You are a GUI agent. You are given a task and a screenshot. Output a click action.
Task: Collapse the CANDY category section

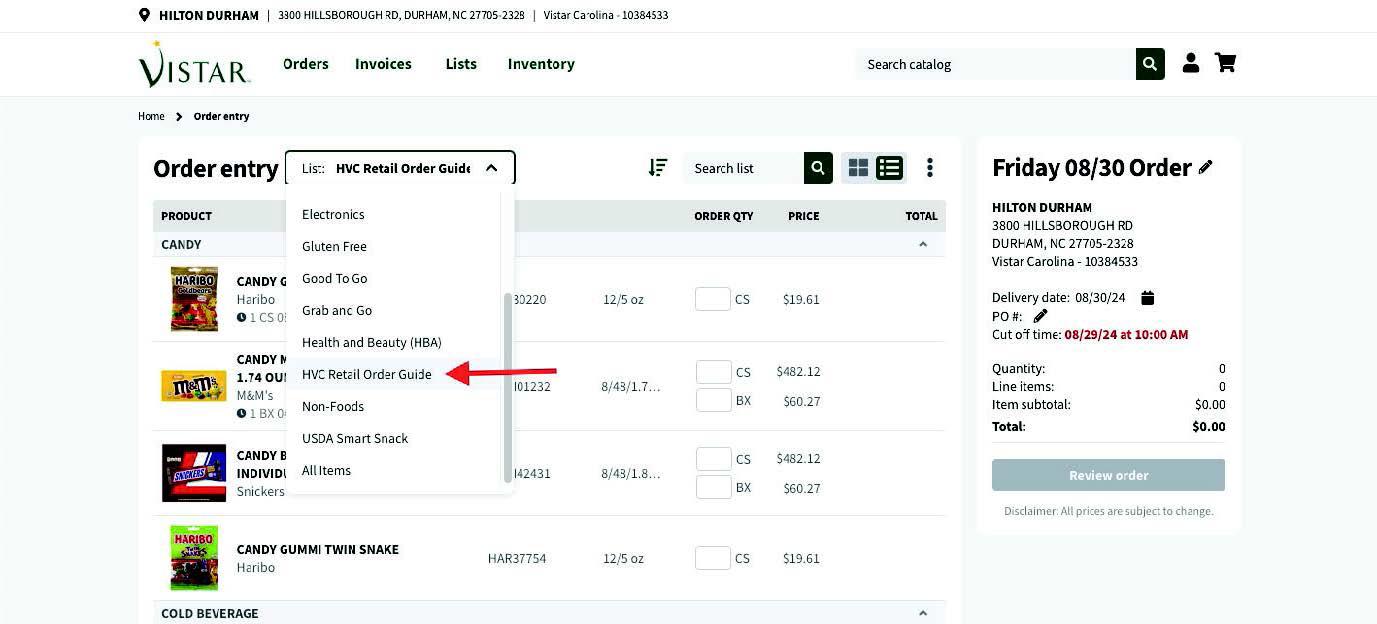923,244
